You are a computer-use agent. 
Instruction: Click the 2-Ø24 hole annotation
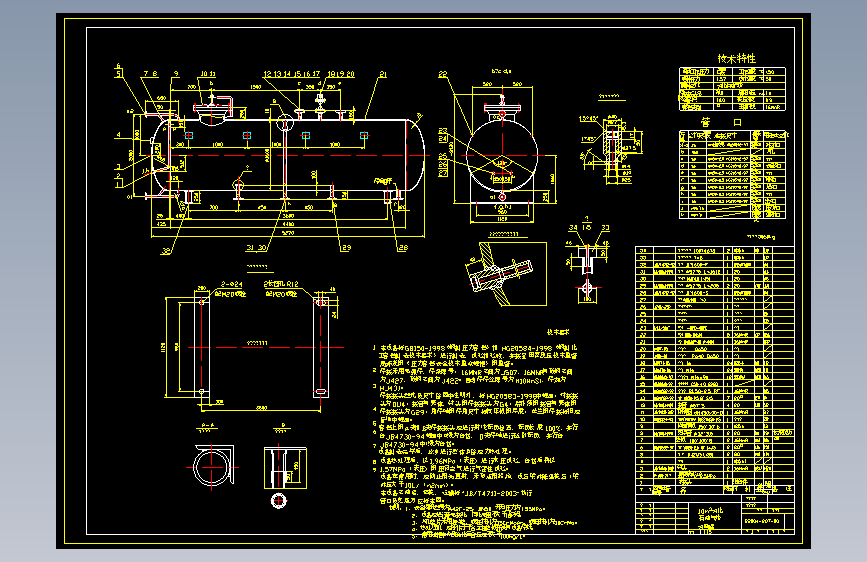coord(232,284)
